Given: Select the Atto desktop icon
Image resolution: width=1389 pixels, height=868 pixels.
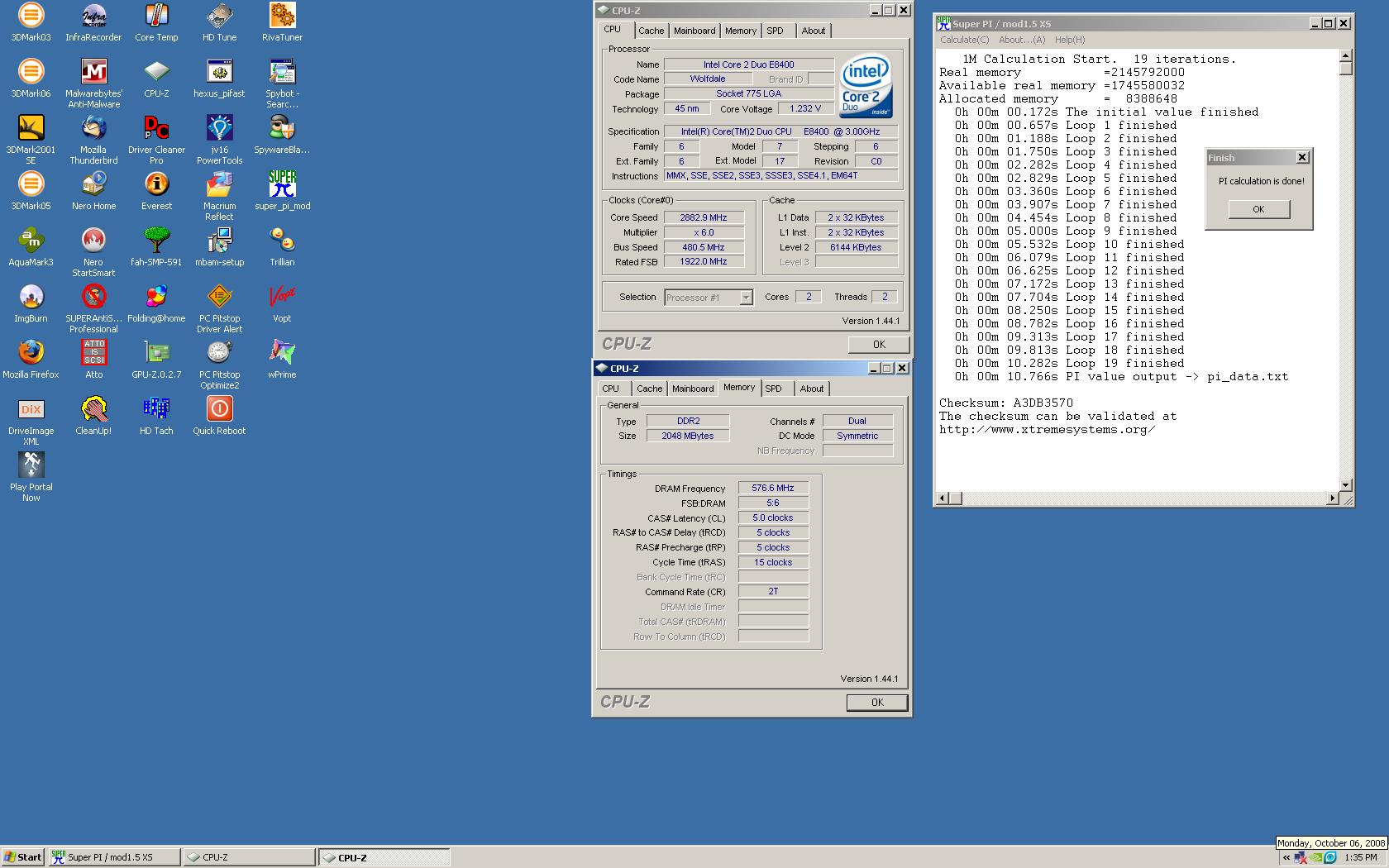Looking at the screenshot, I should pos(93,360).
